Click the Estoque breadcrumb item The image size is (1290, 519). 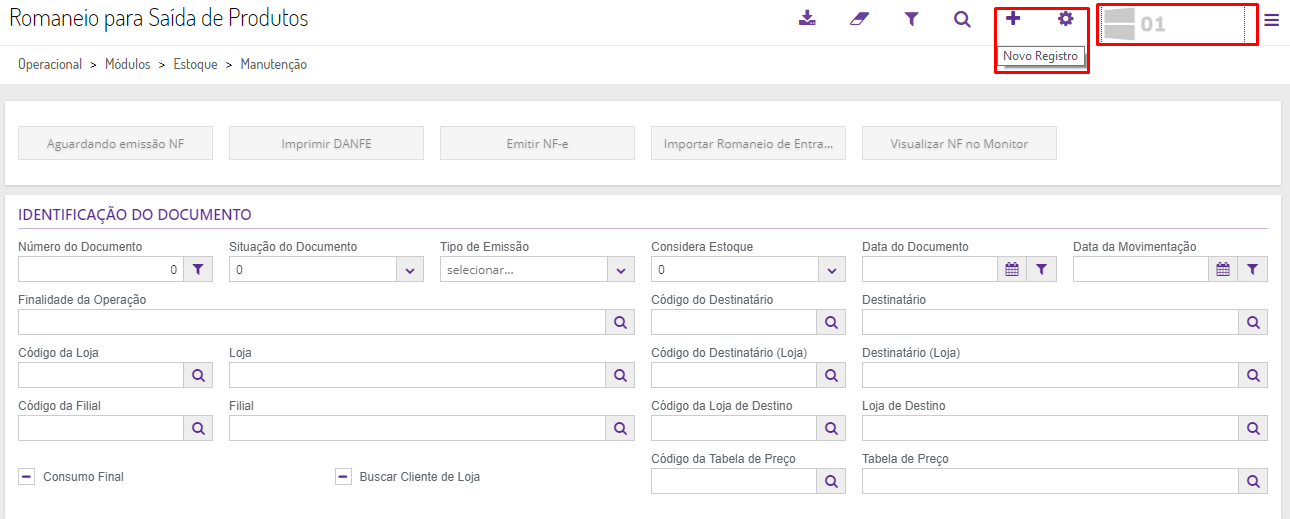pyautogui.click(x=195, y=65)
